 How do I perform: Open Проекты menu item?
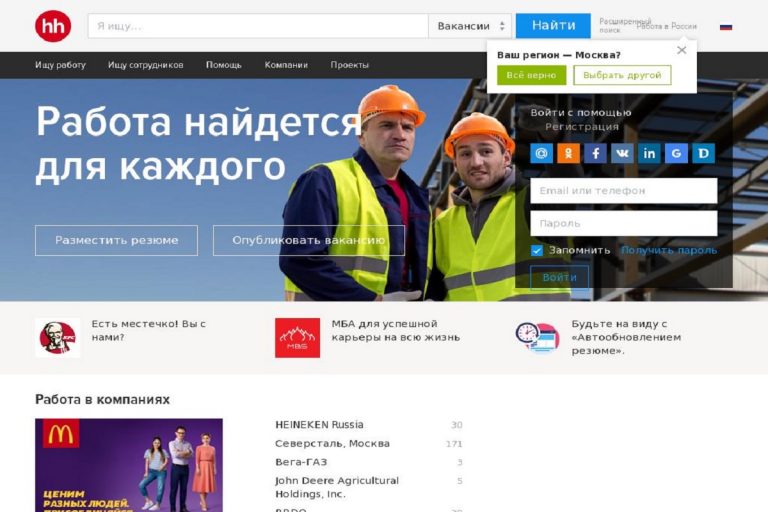[x=349, y=65]
